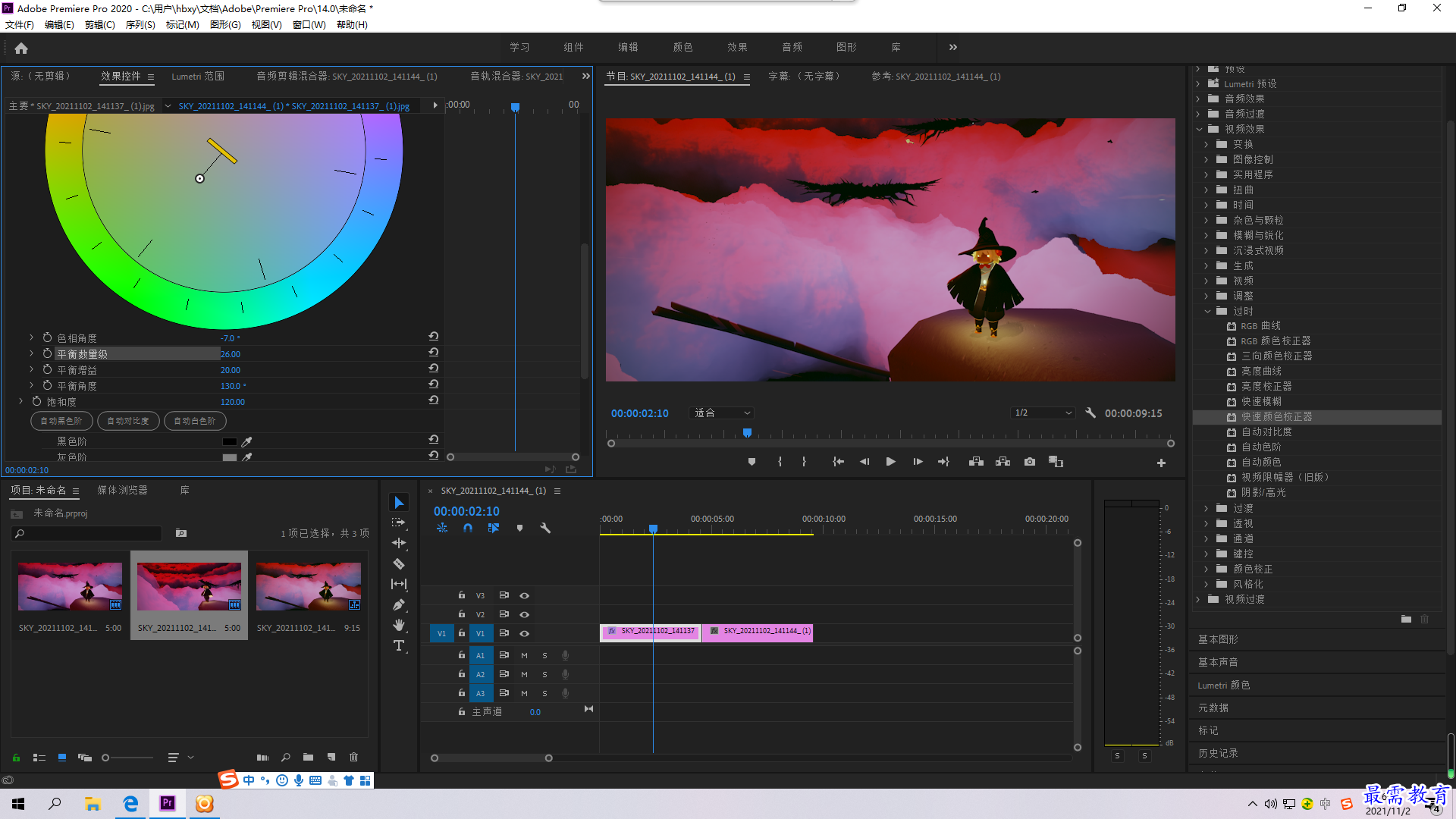Screen dimensions: 1456x819
Task: Click the 自动黑色阶 button
Action: (x=61, y=421)
